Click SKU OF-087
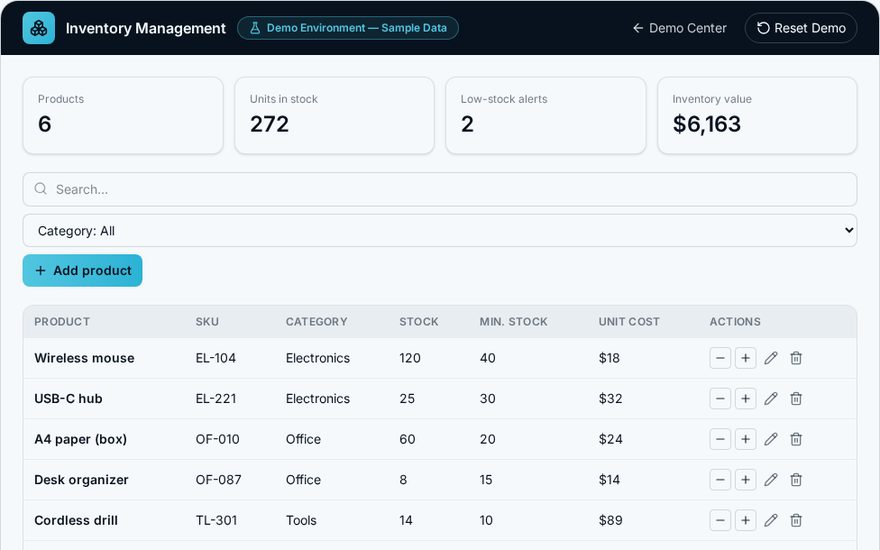 pos(218,480)
